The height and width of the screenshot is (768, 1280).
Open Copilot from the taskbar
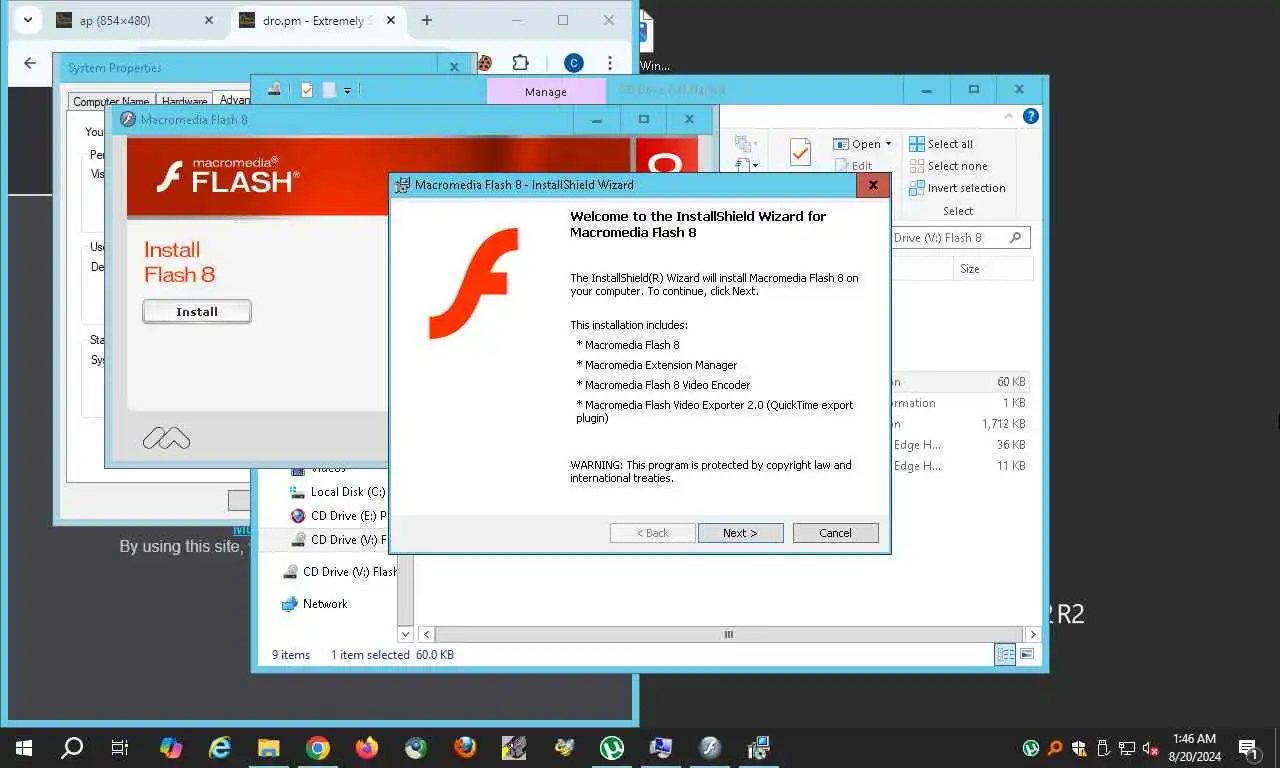[x=171, y=748]
